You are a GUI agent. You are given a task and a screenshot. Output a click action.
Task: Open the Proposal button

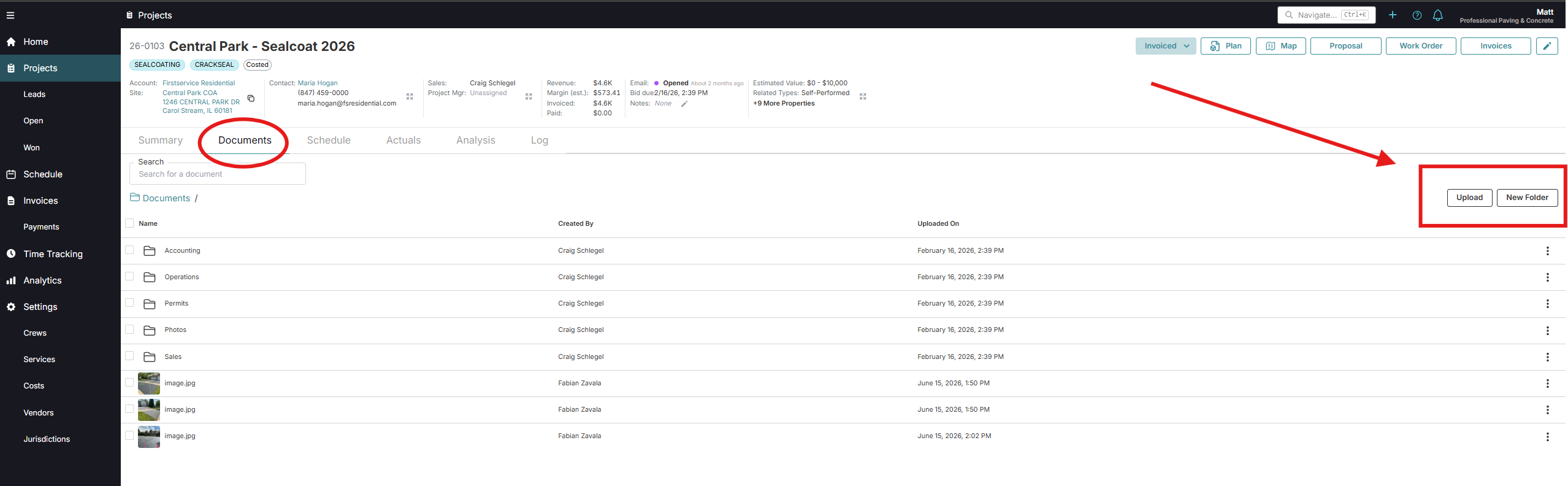(x=1345, y=46)
